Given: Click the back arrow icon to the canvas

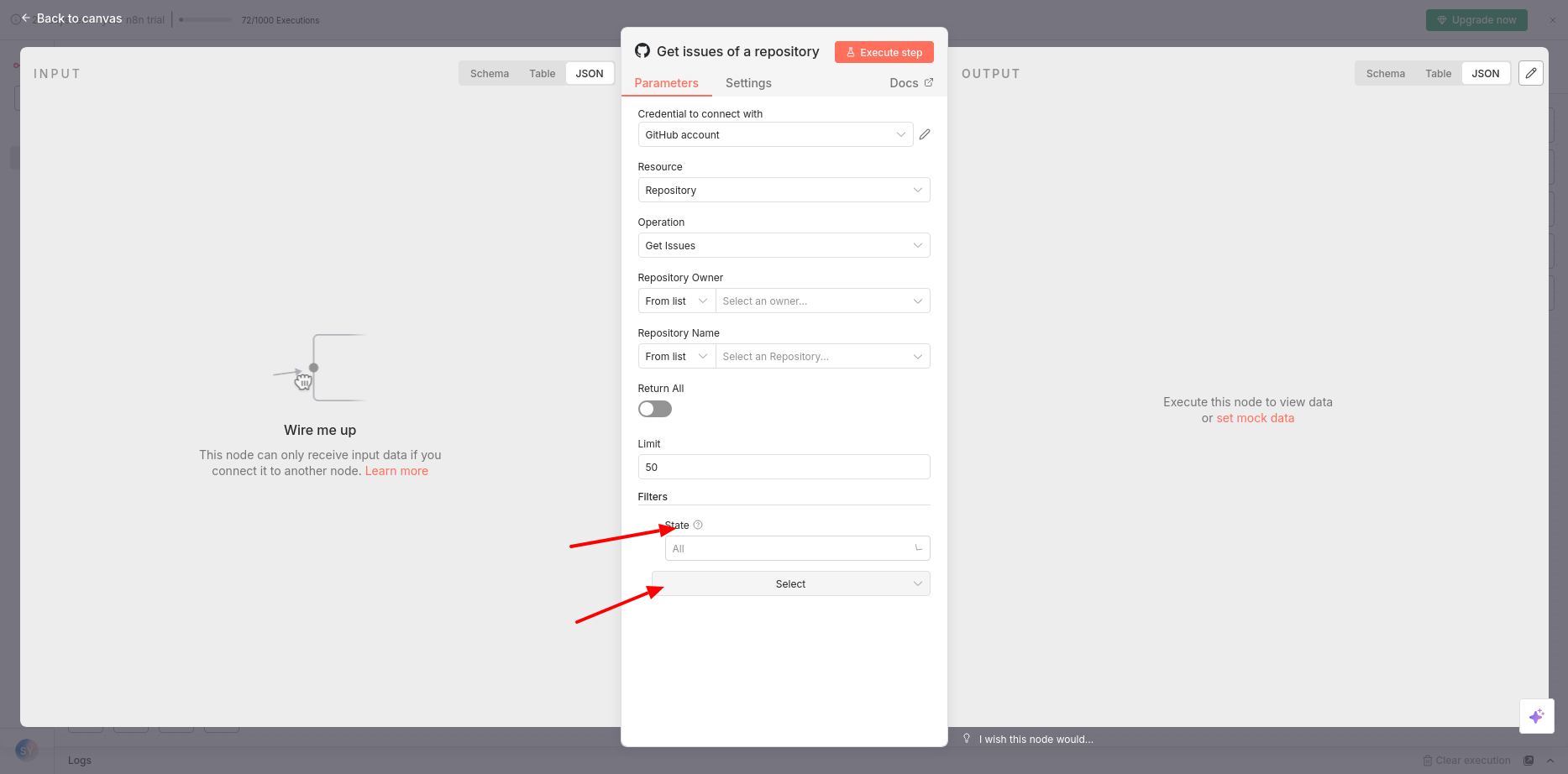Looking at the screenshot, I should coord(26,18).
